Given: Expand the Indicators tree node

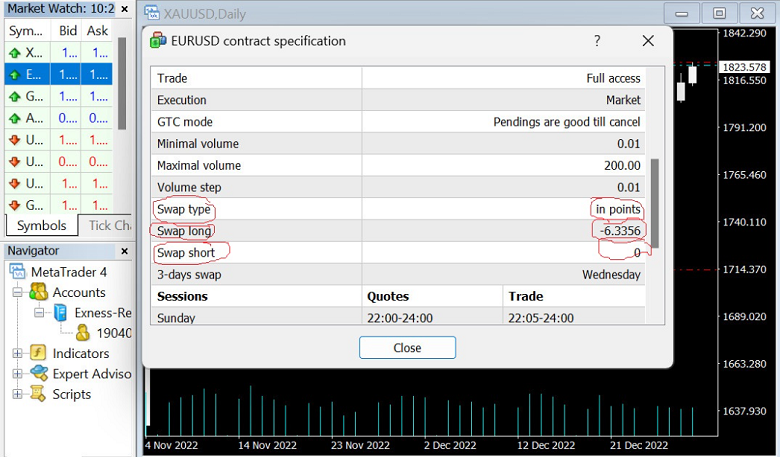Looking at the screenshot, I should tap(17, 354).
